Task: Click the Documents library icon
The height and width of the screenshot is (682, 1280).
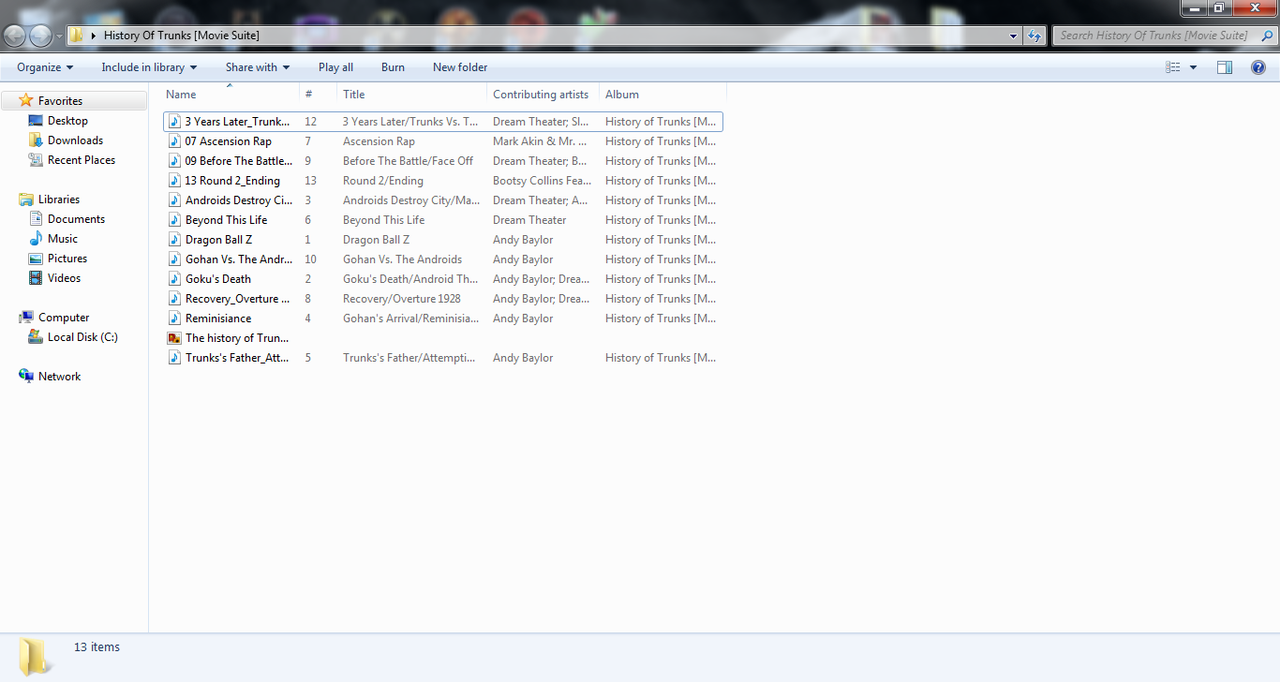Action: 36,219
